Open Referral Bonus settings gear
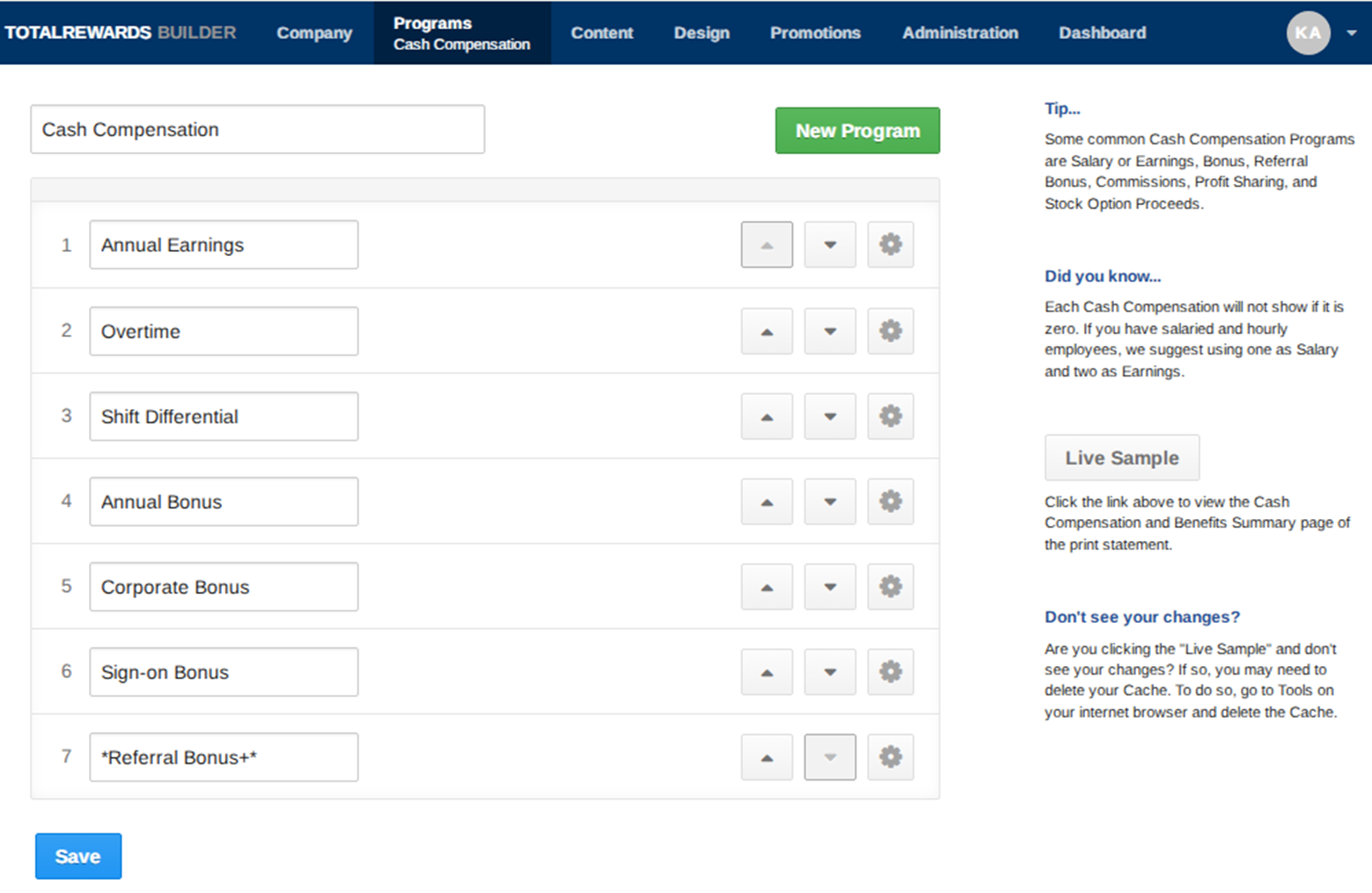 891,758
